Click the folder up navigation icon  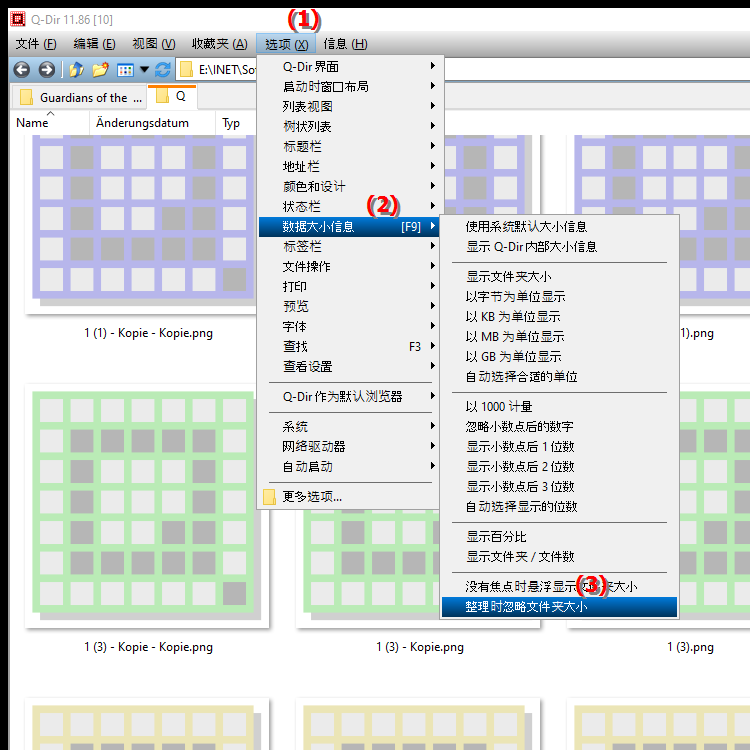(x=76, y=70)
